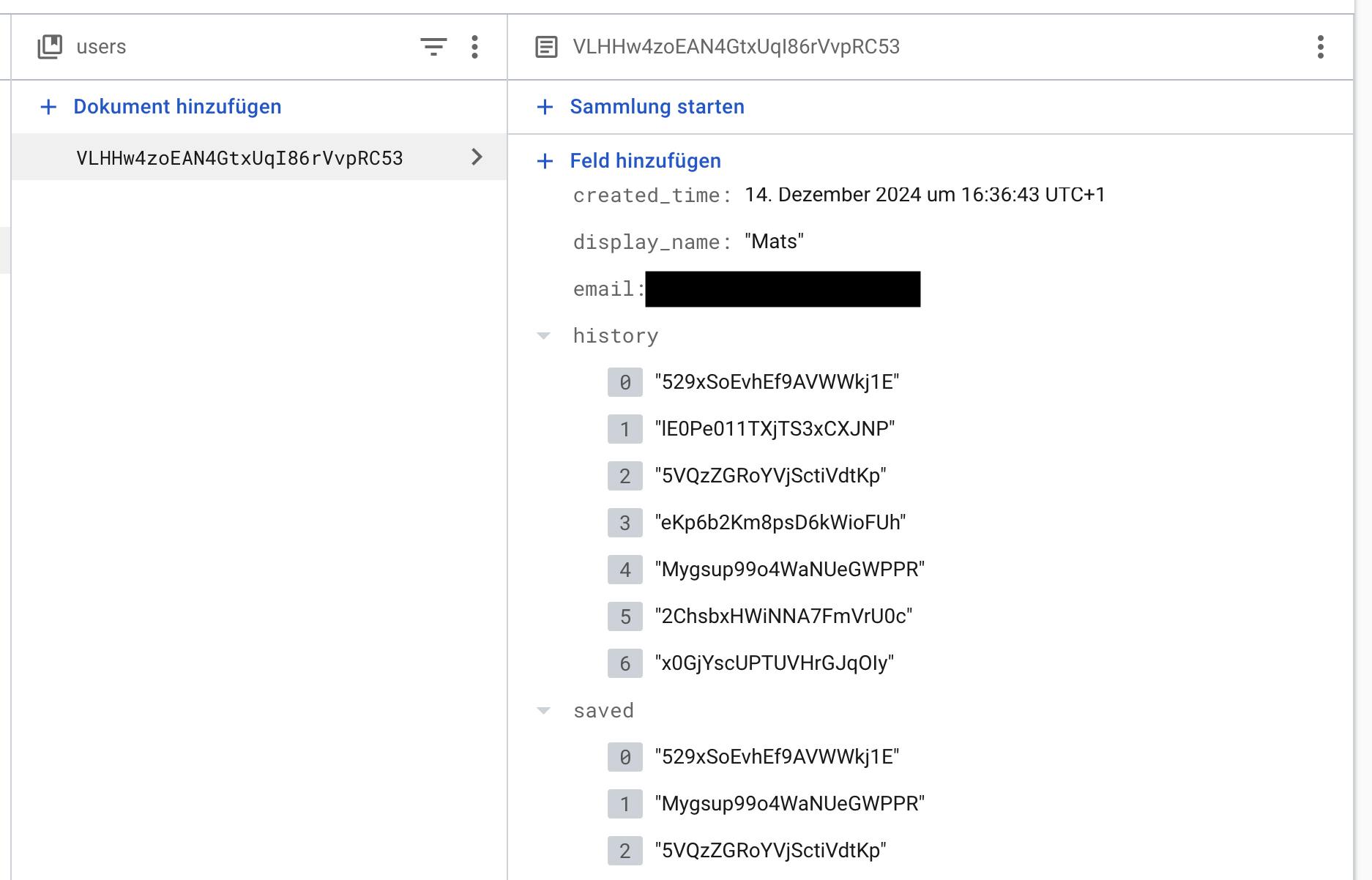Open the users collection three-dot menu

point(475,47)
